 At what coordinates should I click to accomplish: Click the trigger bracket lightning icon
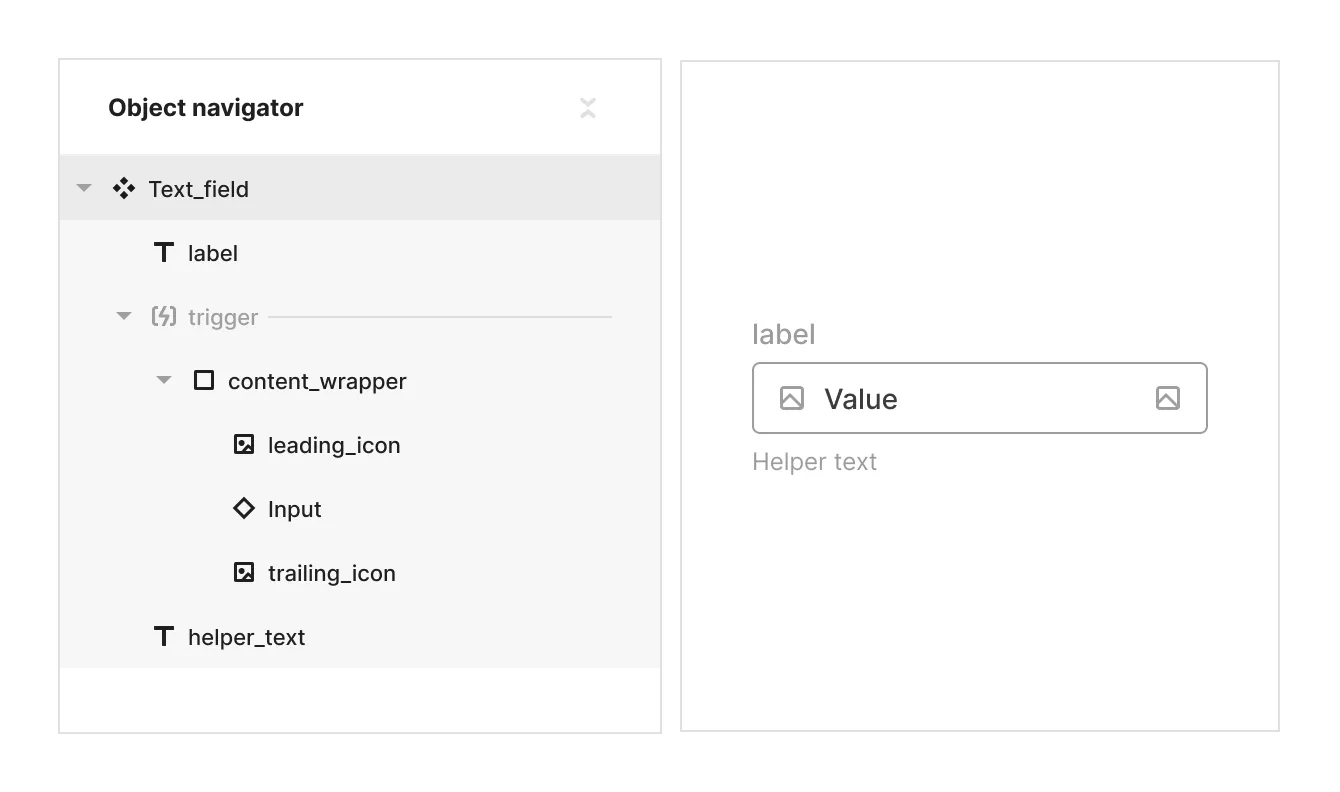click(164, 316)
